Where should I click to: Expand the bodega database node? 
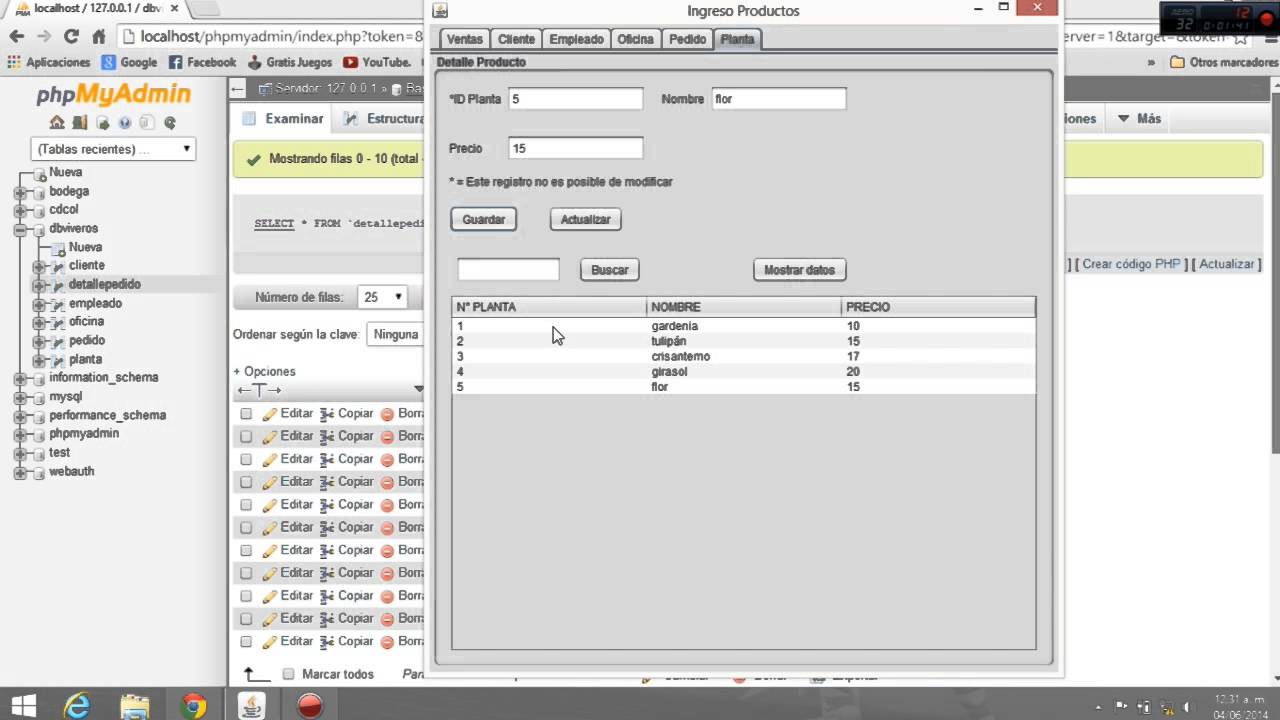[20, 192]
